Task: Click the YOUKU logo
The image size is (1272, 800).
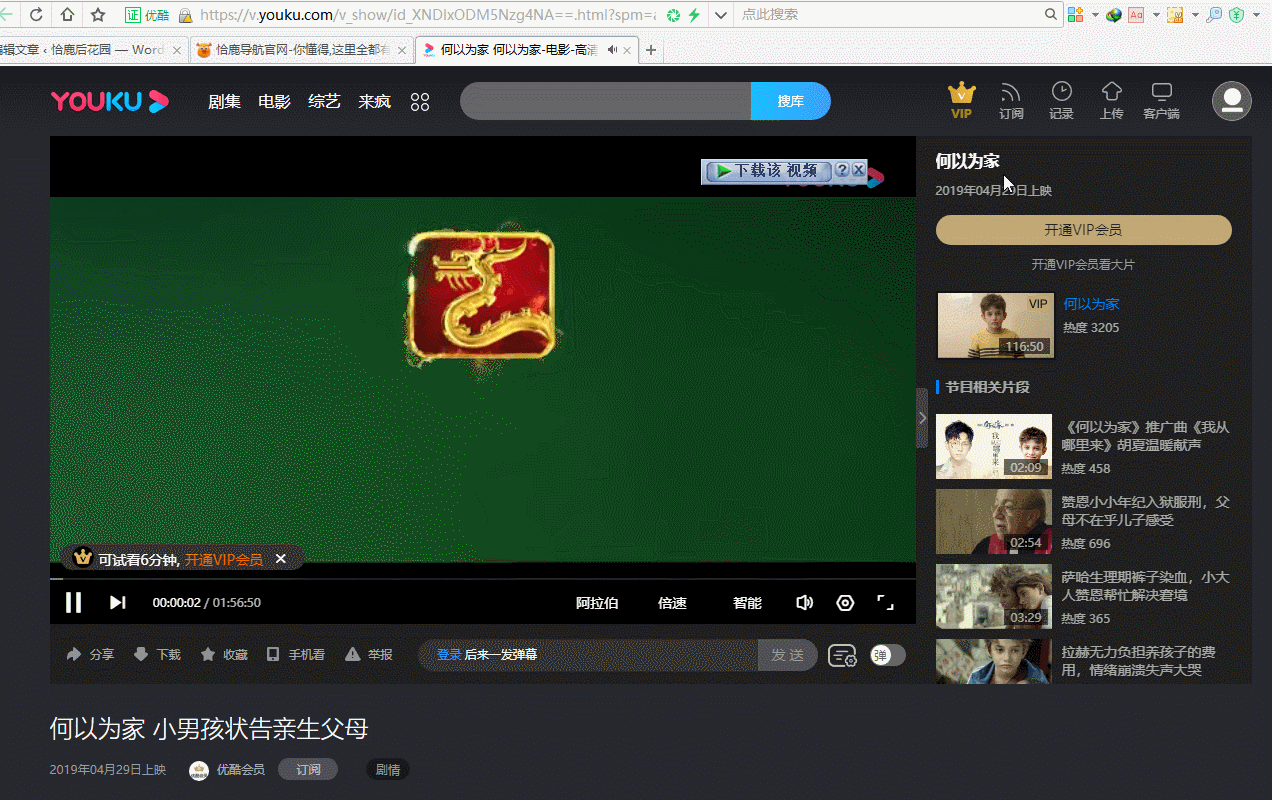Action: (x=110, y=101)
